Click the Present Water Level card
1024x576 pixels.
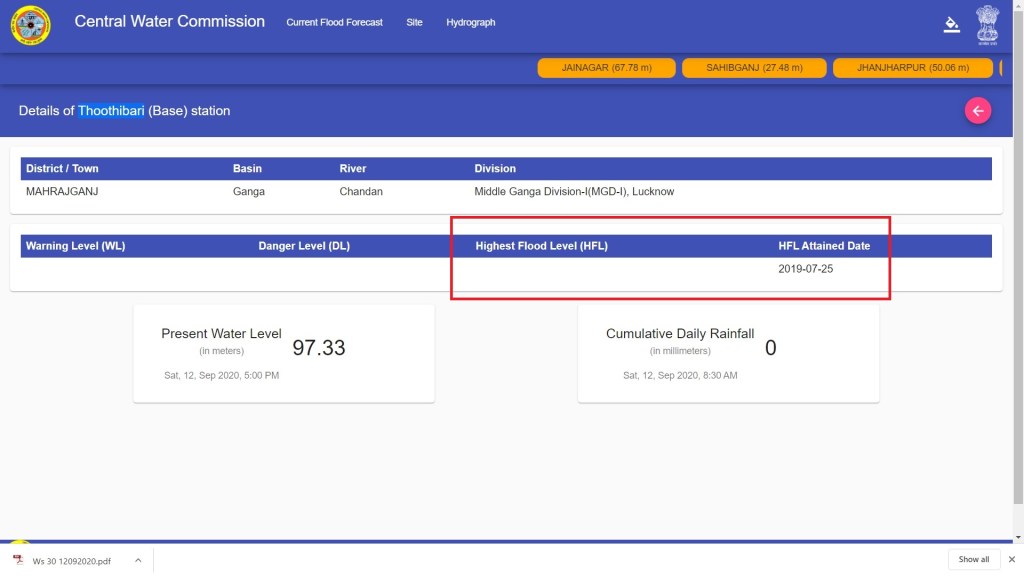(x=283, y=353)
